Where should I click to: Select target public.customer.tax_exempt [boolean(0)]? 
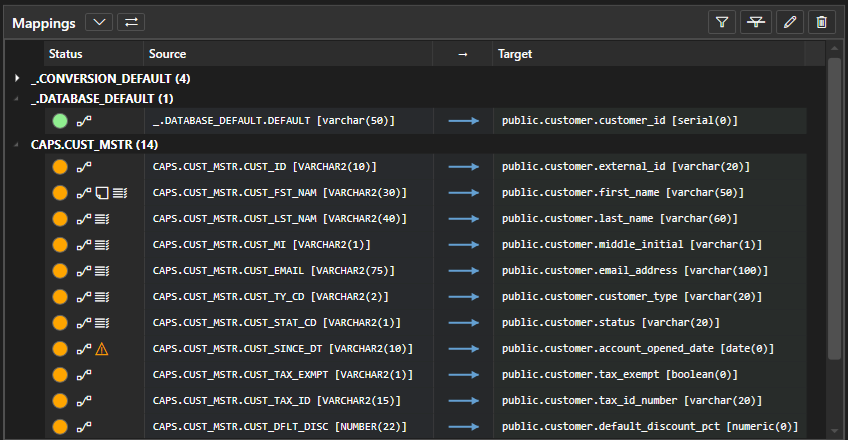[x=620, y=375]
